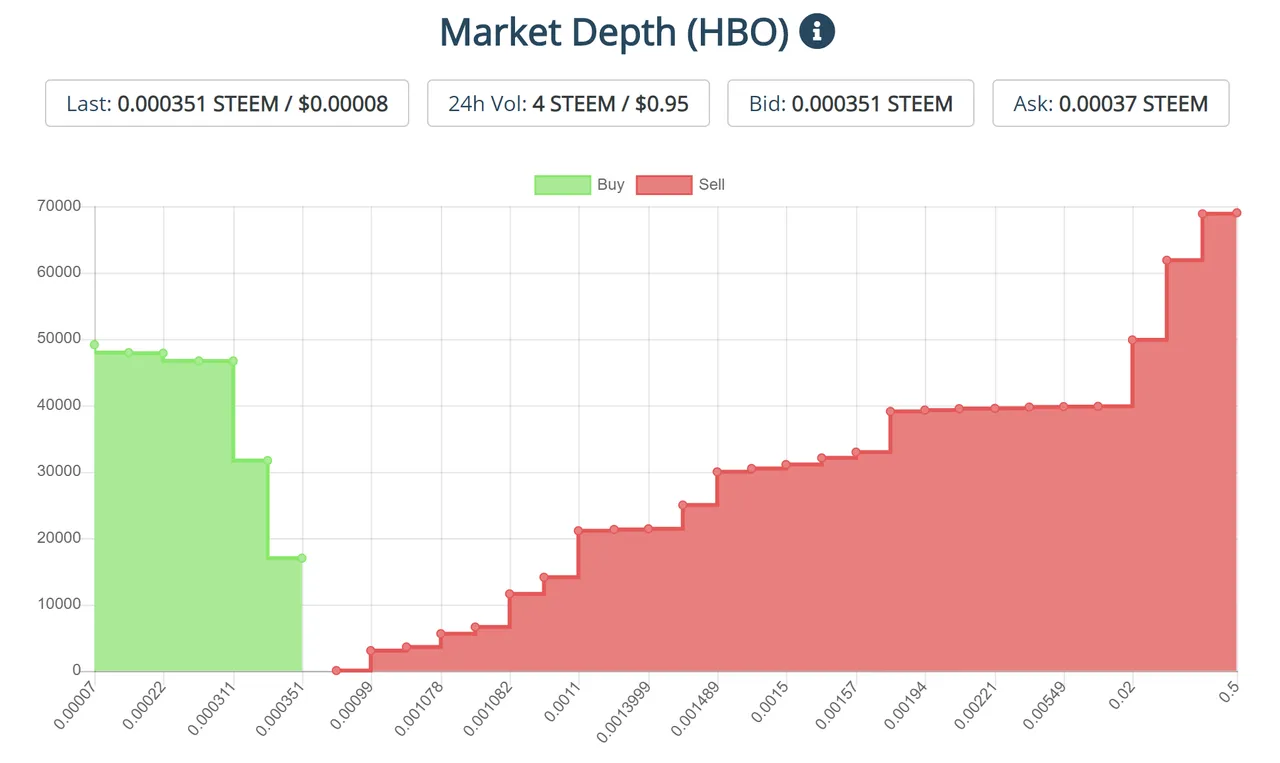
Task: Click the 60000 y-axis label
Action: coord(60,273)
